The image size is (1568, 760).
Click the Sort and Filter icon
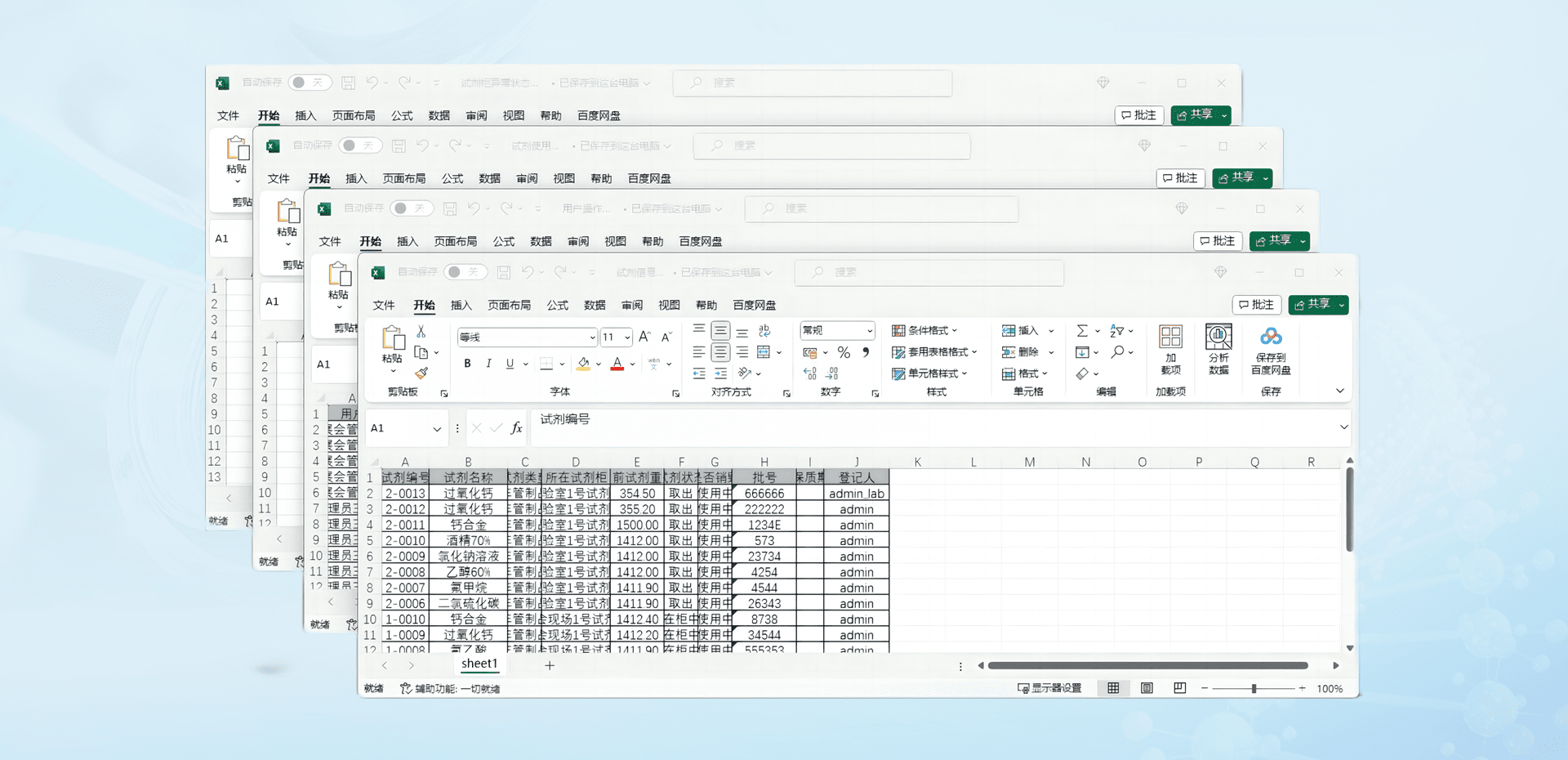1117,331
